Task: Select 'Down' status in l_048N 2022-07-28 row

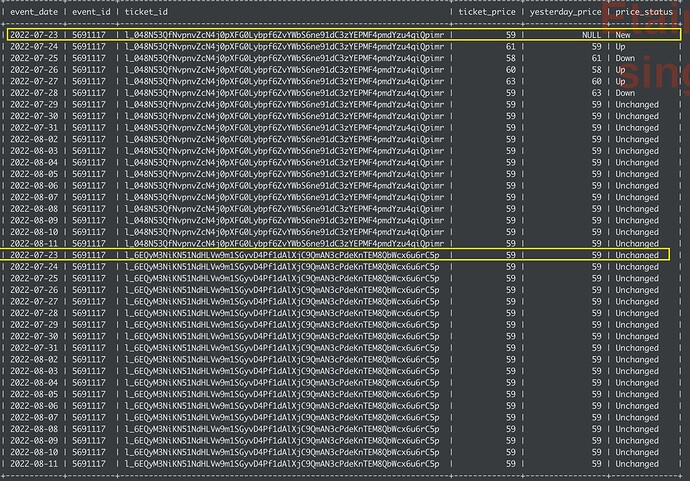Action: (625, 93)
